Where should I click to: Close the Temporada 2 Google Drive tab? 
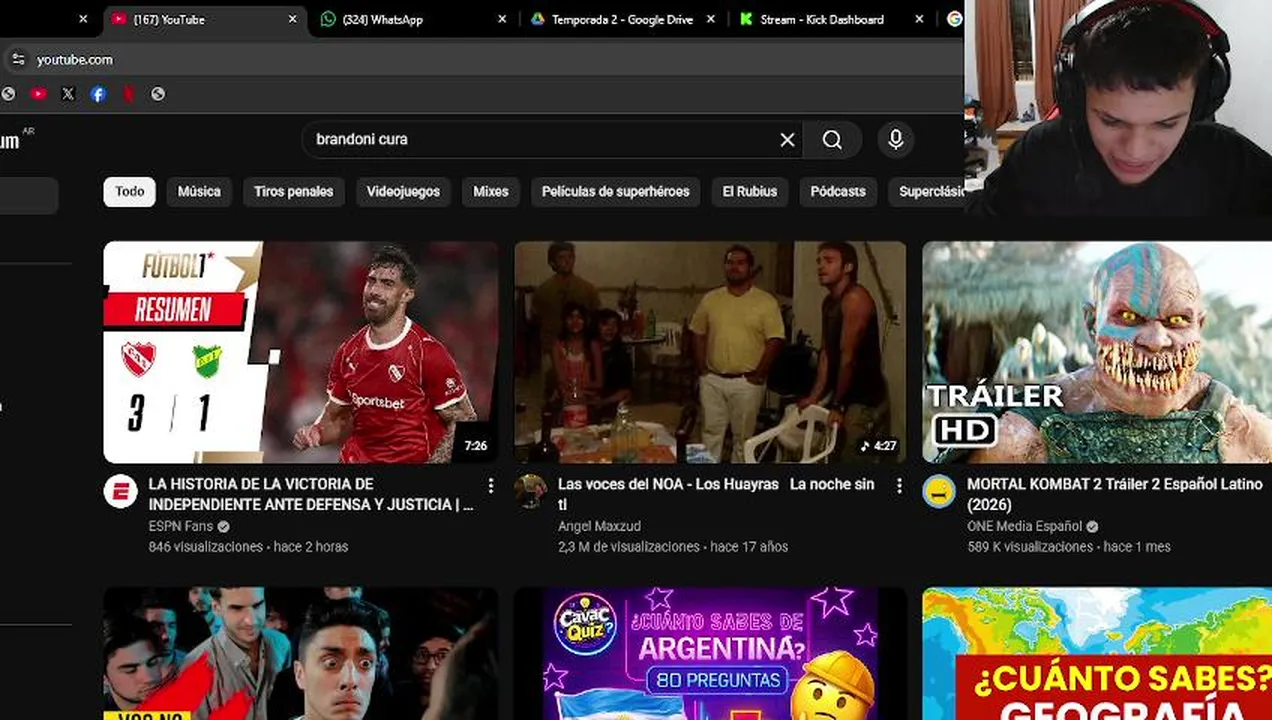(711, 19)
